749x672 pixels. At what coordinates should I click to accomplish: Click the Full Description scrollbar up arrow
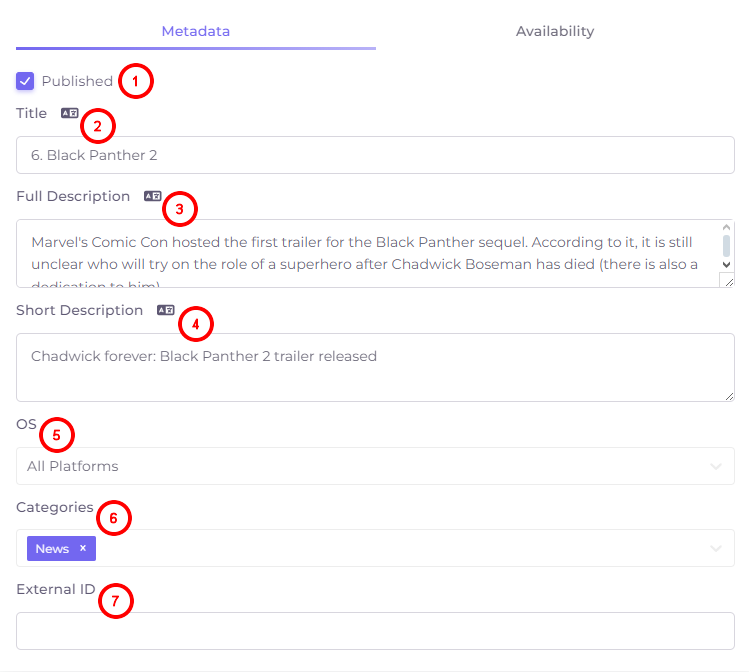tap(726, 227)
